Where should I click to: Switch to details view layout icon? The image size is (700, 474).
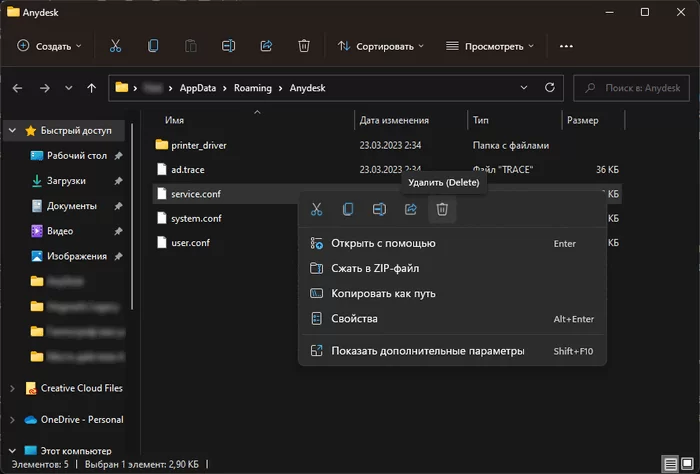click(668, 465)
